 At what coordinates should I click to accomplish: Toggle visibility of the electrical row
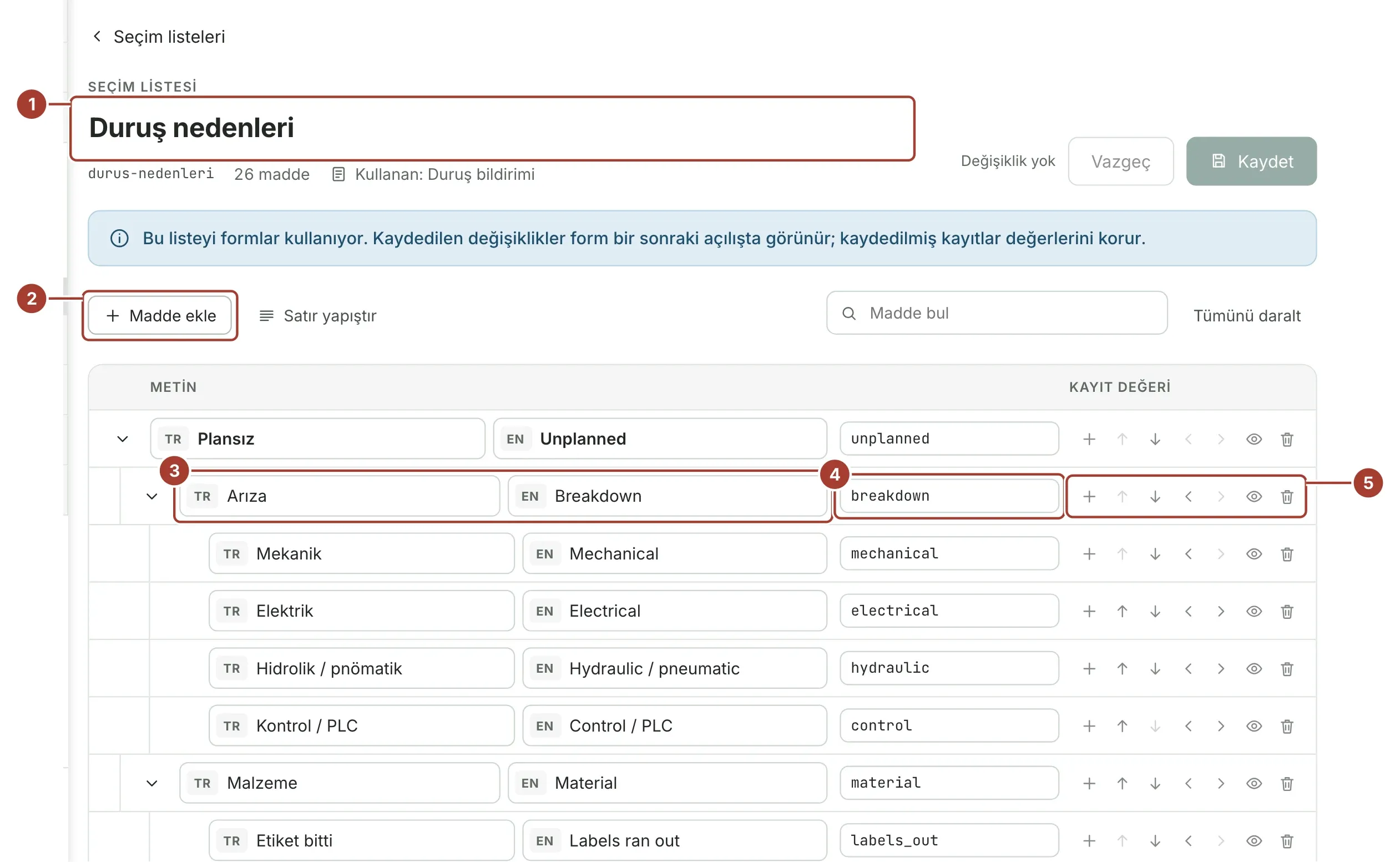1254,611
